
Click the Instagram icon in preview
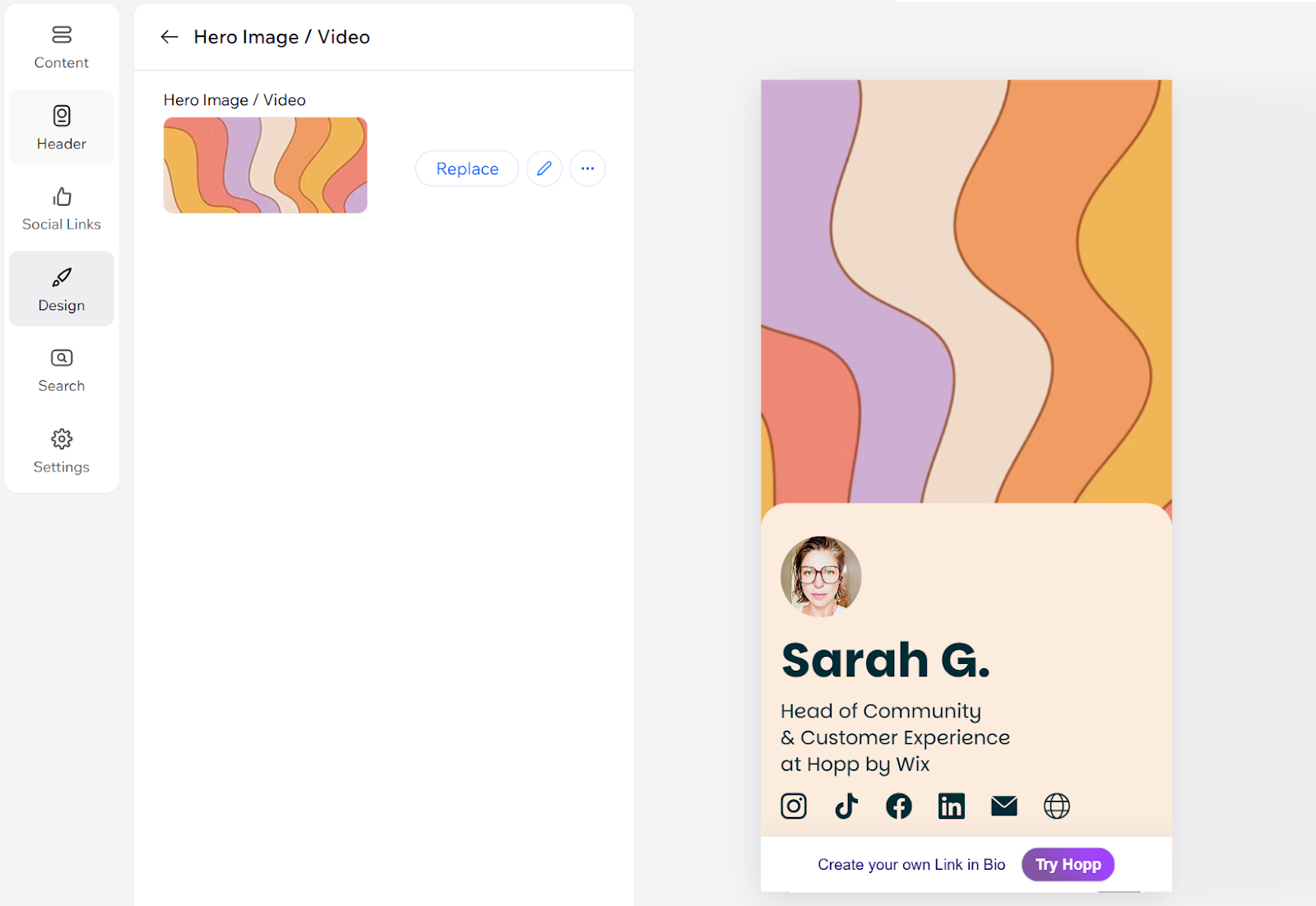pyautogui.click(x=794, y=806)
